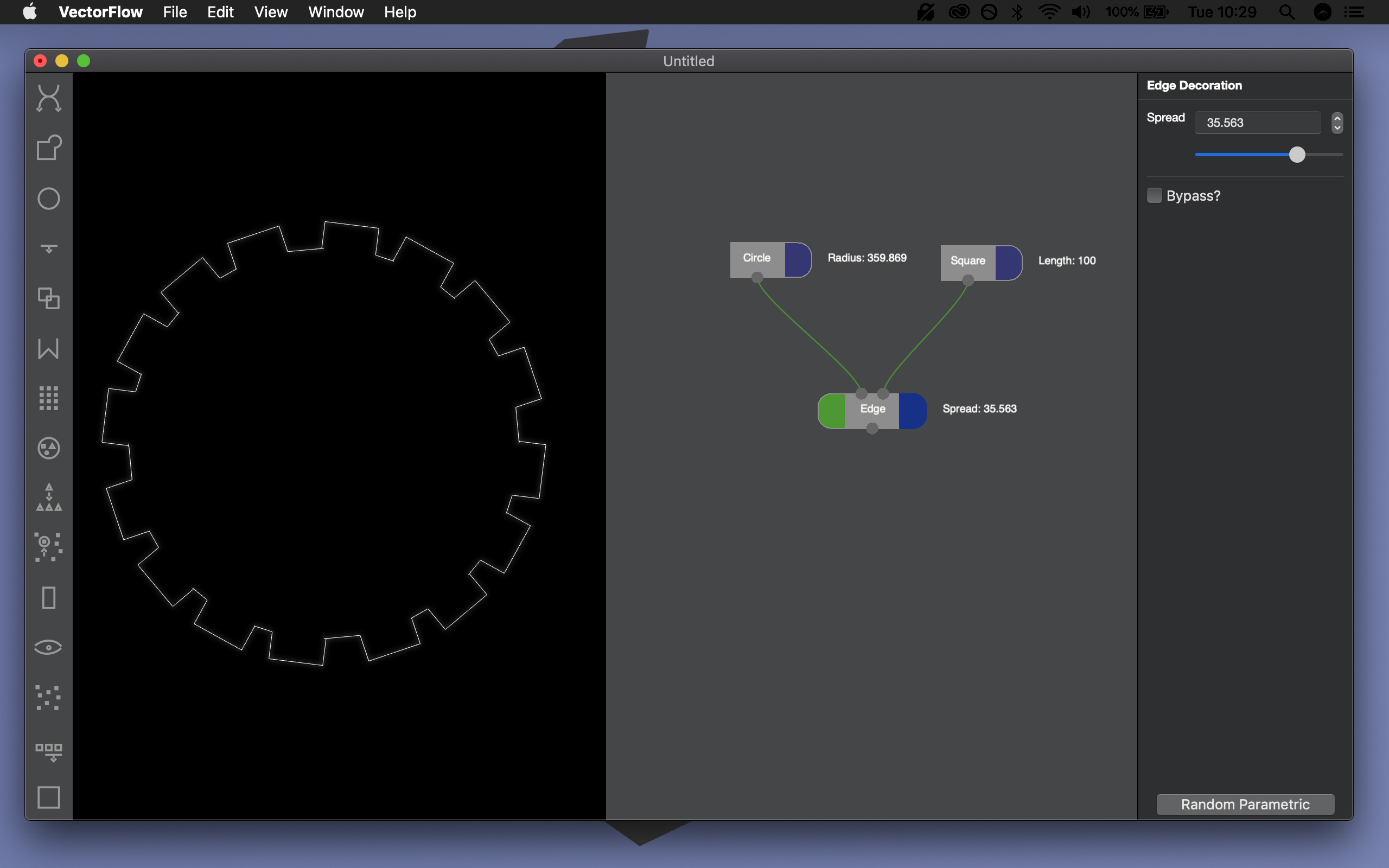Enable the Bypass? checkbox
The image size is (1389, 868).
(x=1154, y=195)
